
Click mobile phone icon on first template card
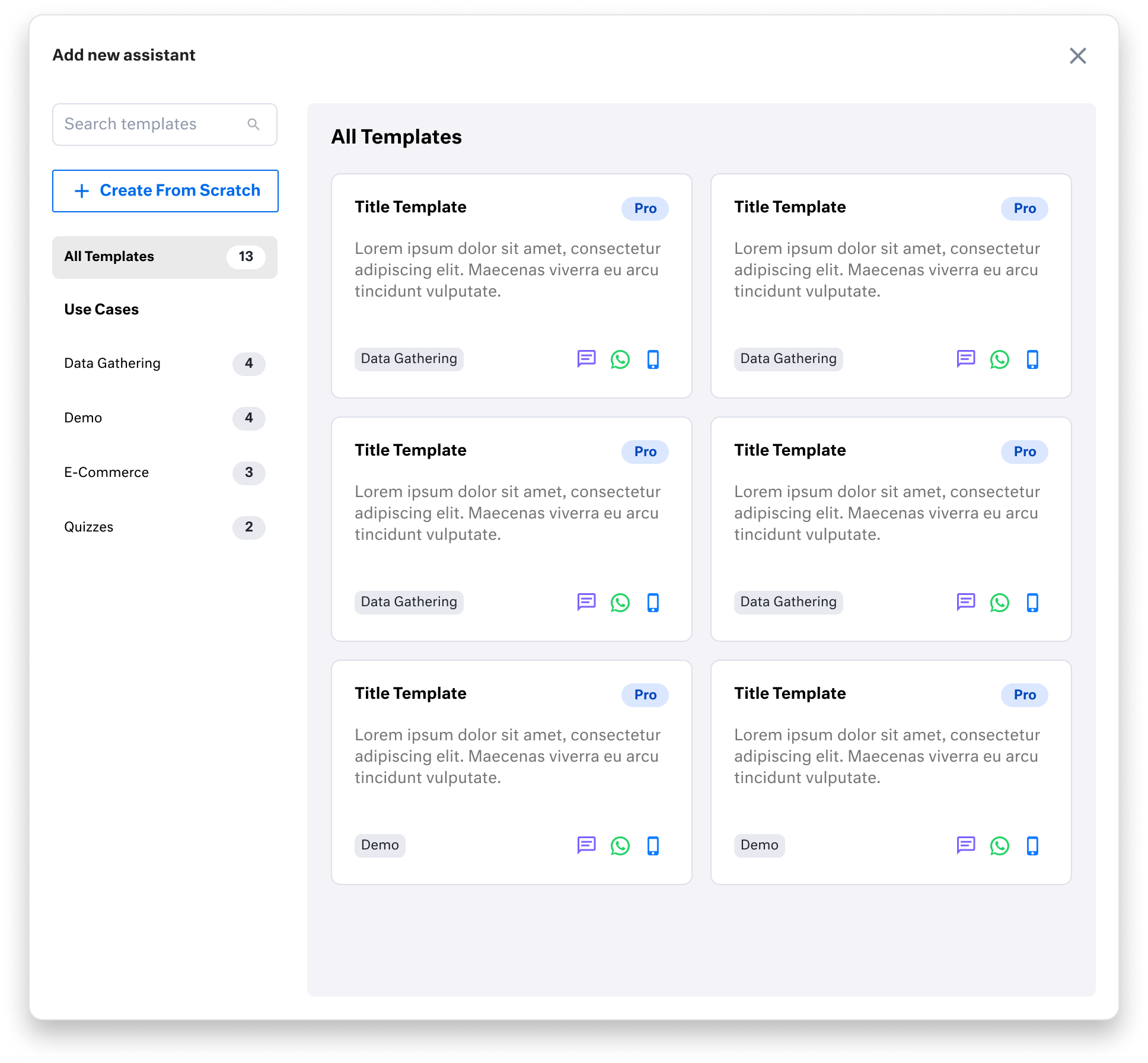(x=653, y=359)
